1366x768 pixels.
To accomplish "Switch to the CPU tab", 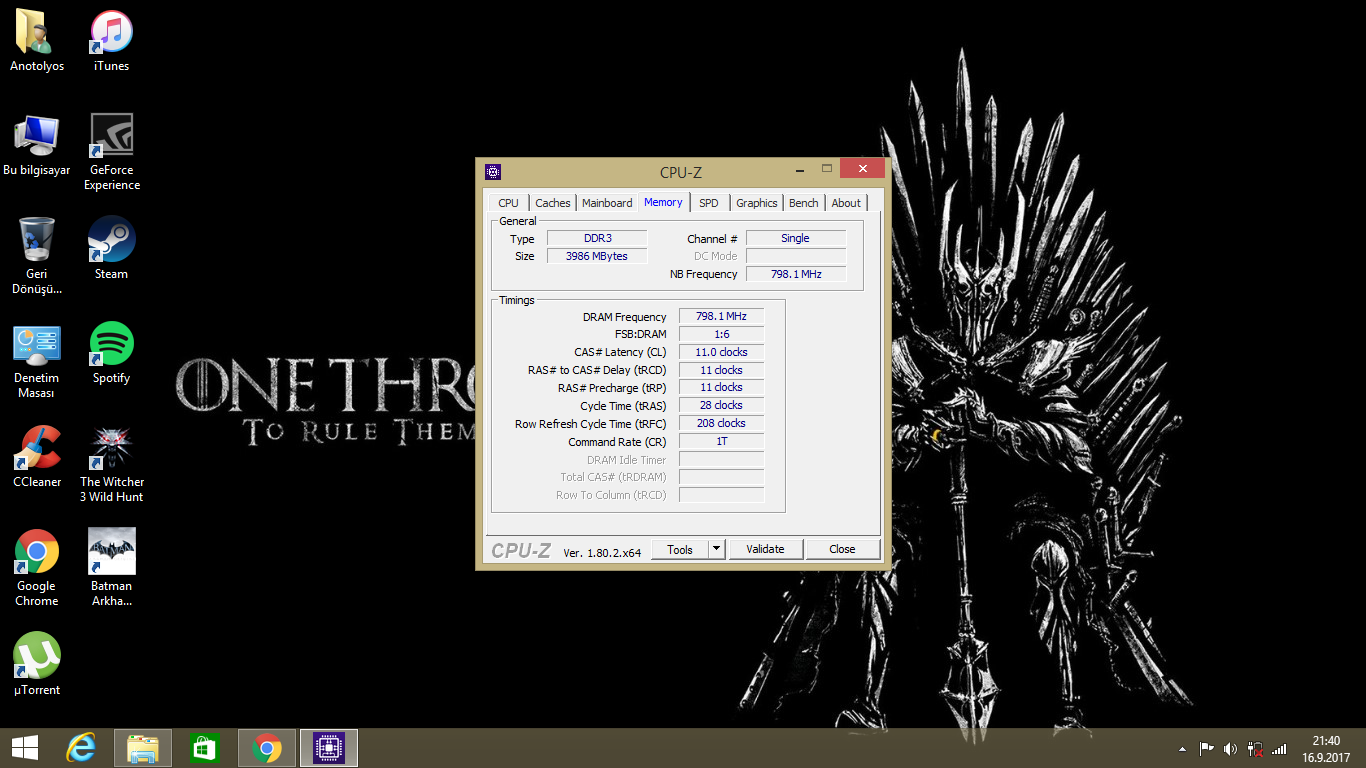I will click(509, 203).
